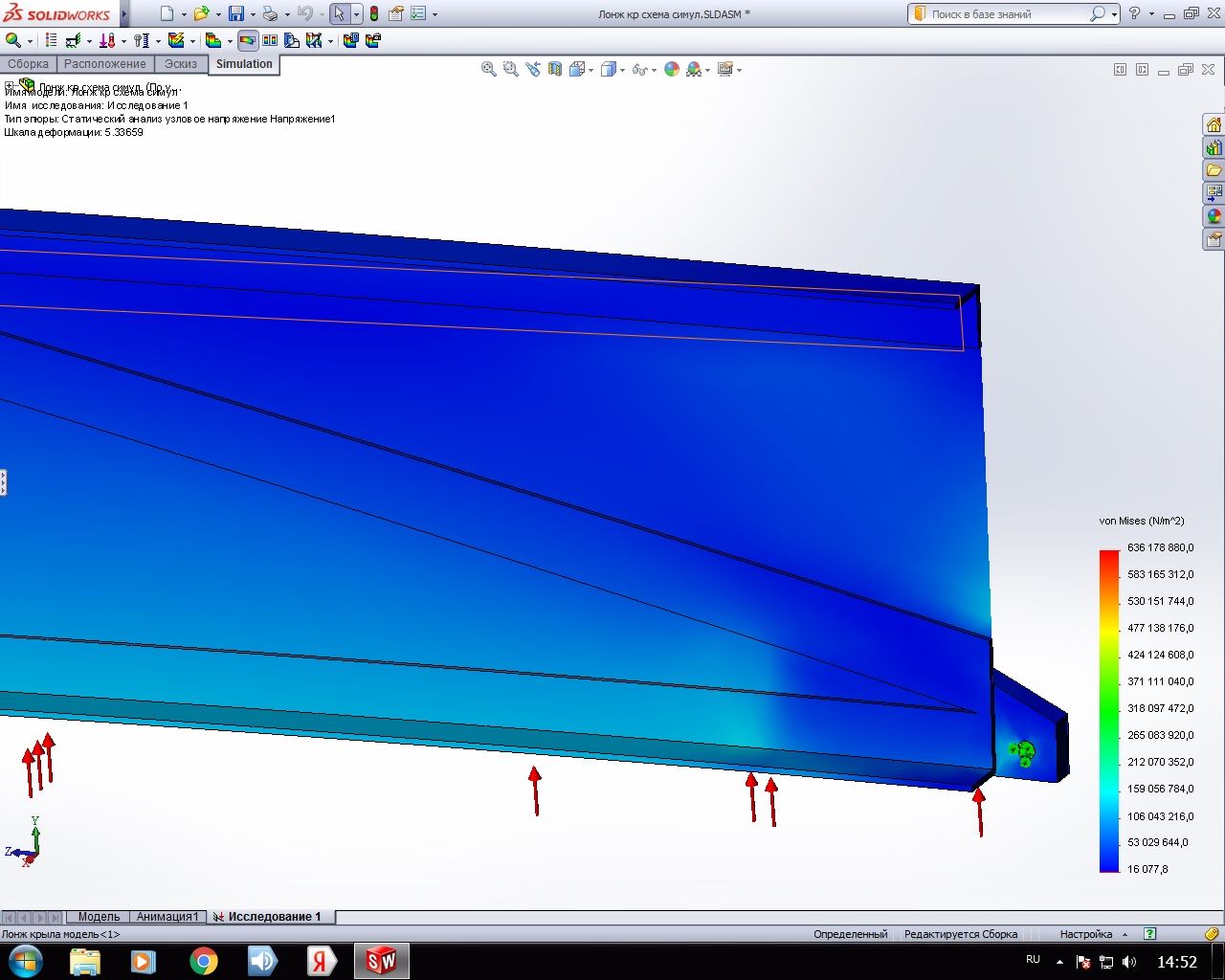Activate Zoom to Area tool

[511, 69]
